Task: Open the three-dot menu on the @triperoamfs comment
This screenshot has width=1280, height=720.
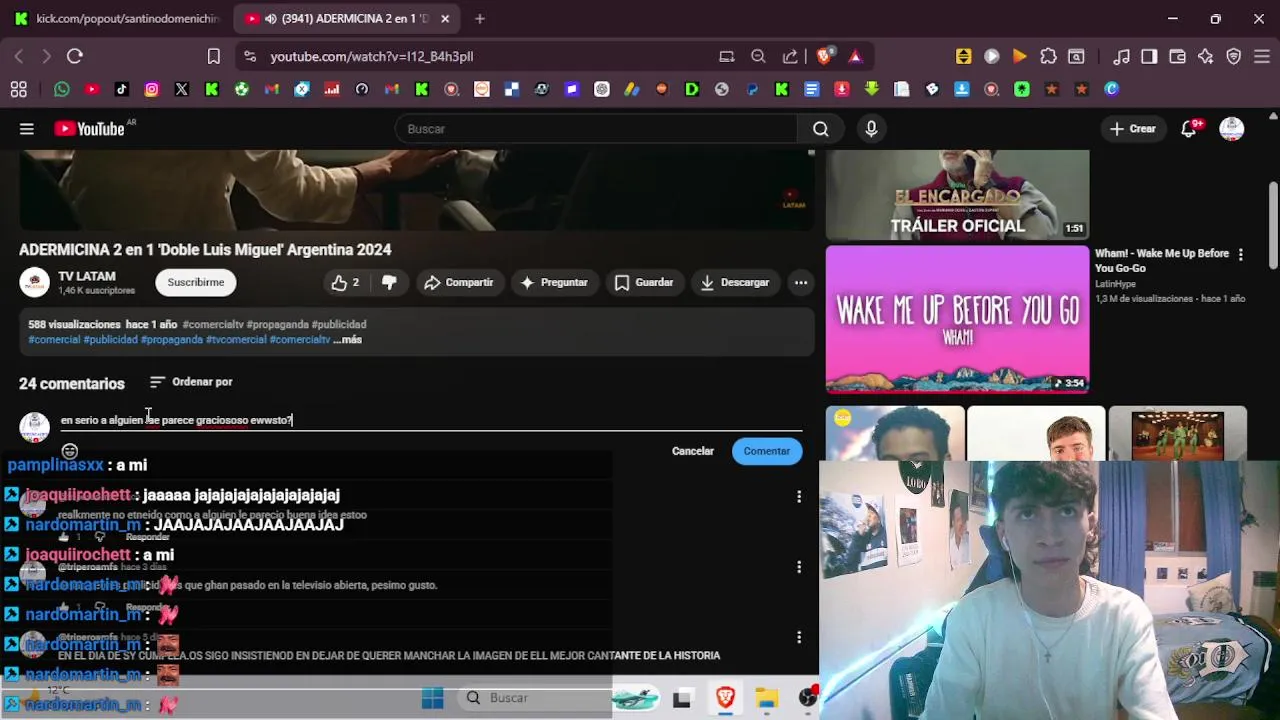Action: coord(798,567)
